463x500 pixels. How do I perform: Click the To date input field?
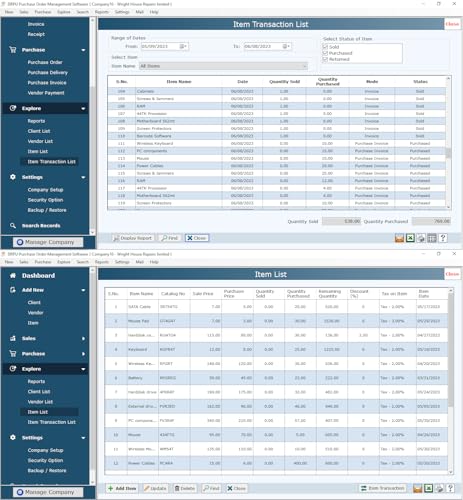click(263, 46)
